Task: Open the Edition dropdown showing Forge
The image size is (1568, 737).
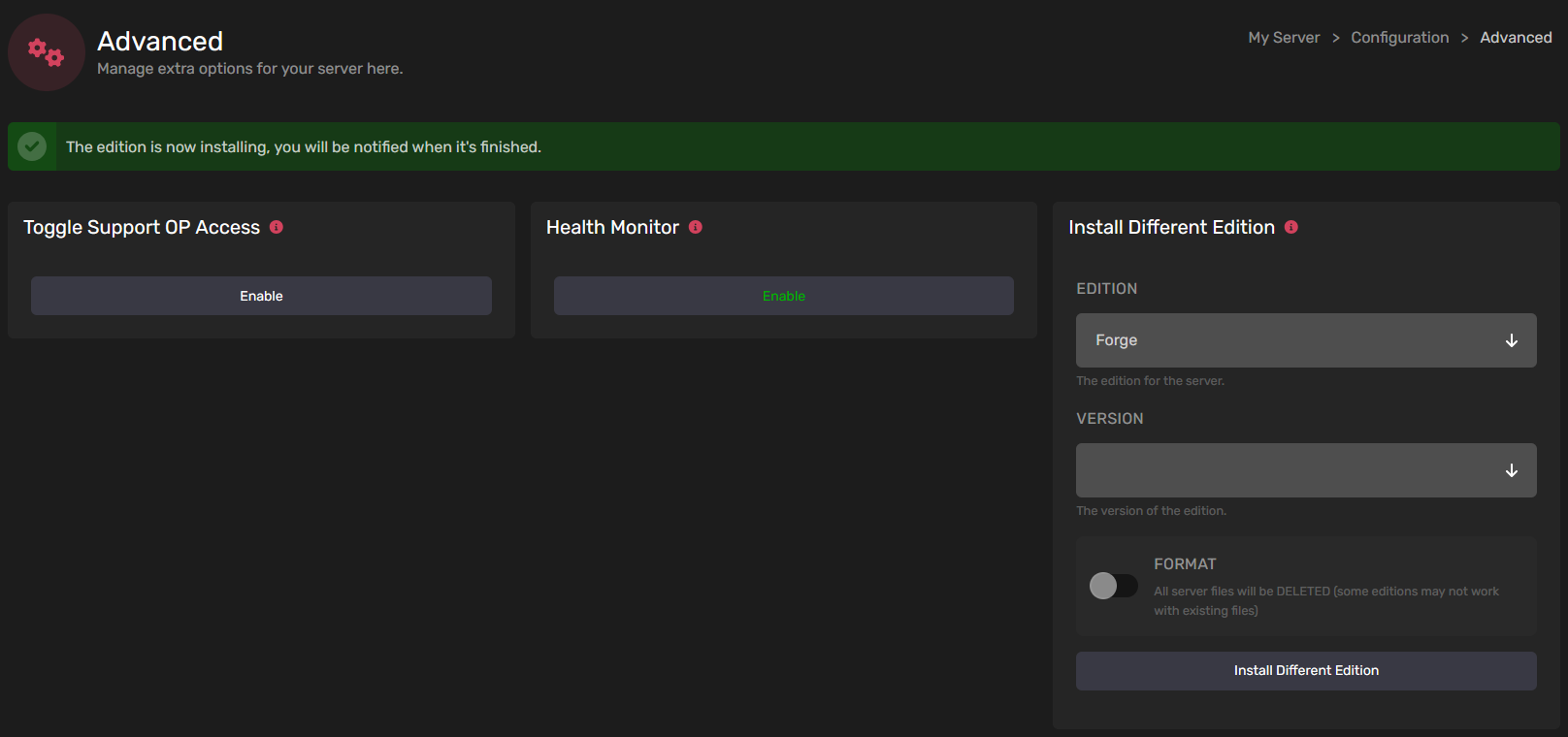Action: pos(1290,340)
